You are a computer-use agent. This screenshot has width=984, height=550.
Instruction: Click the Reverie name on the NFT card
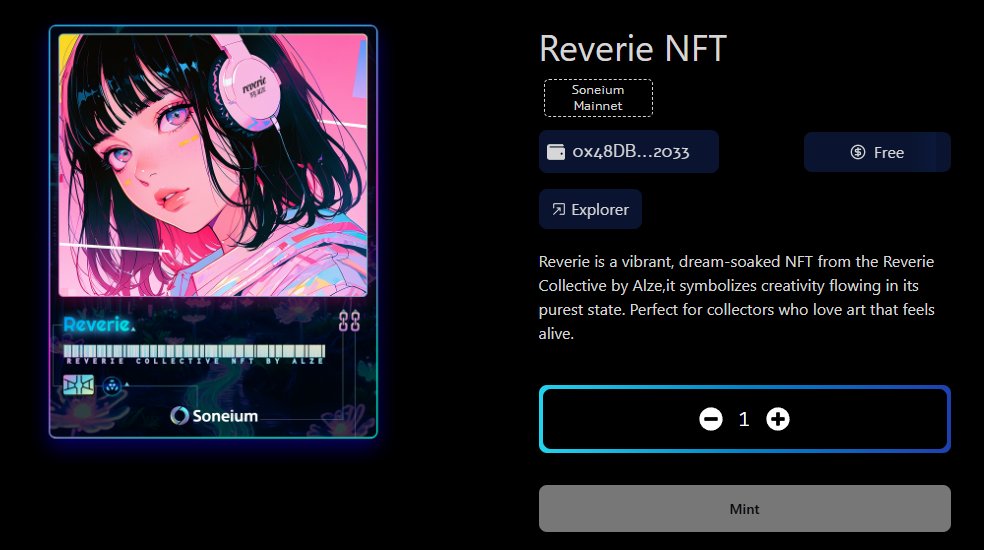[99, 325]
